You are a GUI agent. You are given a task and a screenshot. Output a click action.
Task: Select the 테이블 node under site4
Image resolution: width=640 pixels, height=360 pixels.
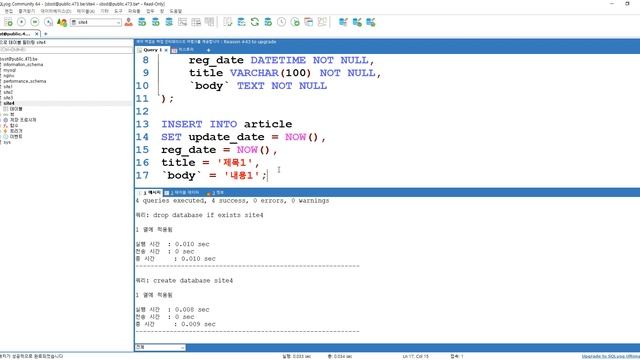(16, 109)
